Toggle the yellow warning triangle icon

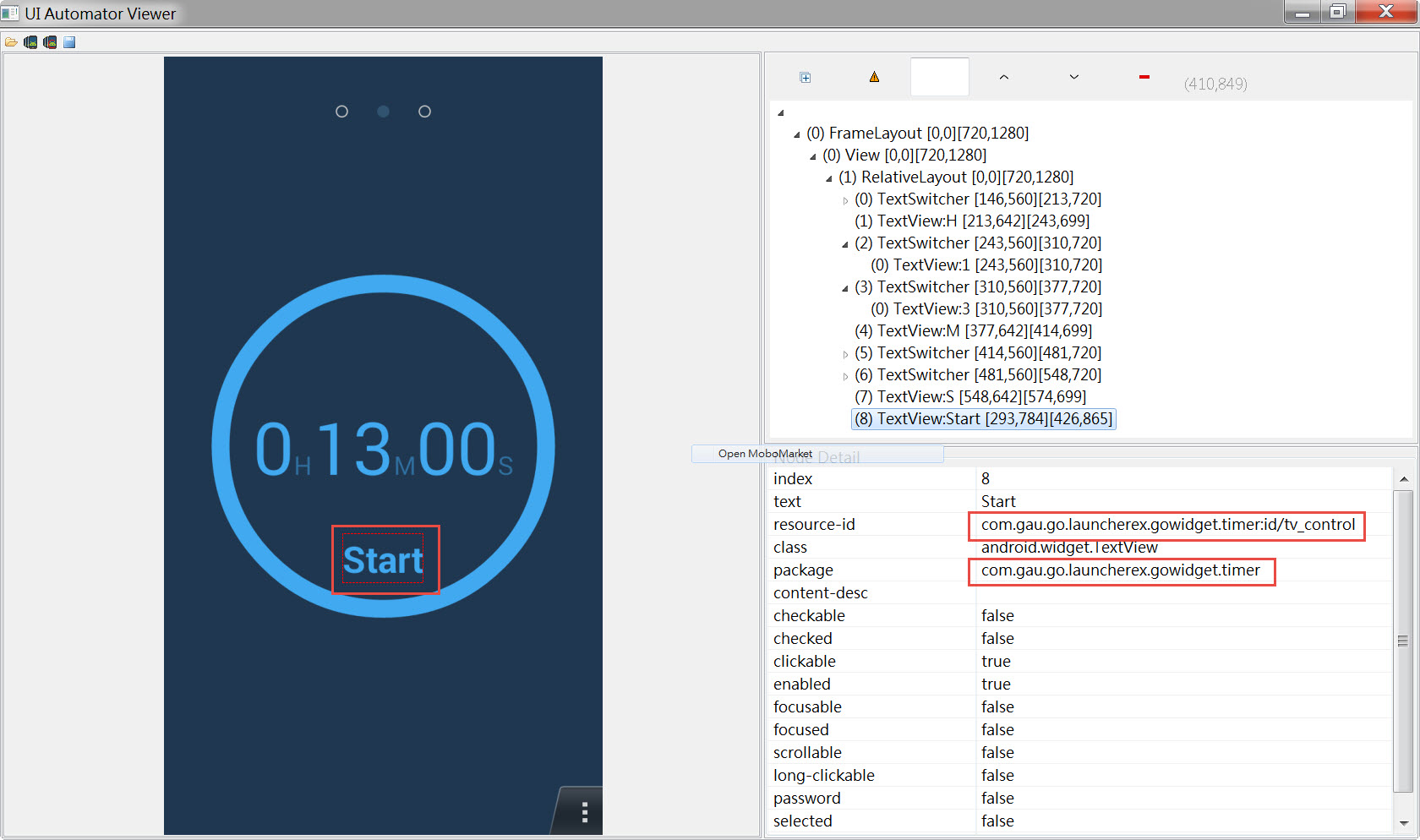(874, 78)
